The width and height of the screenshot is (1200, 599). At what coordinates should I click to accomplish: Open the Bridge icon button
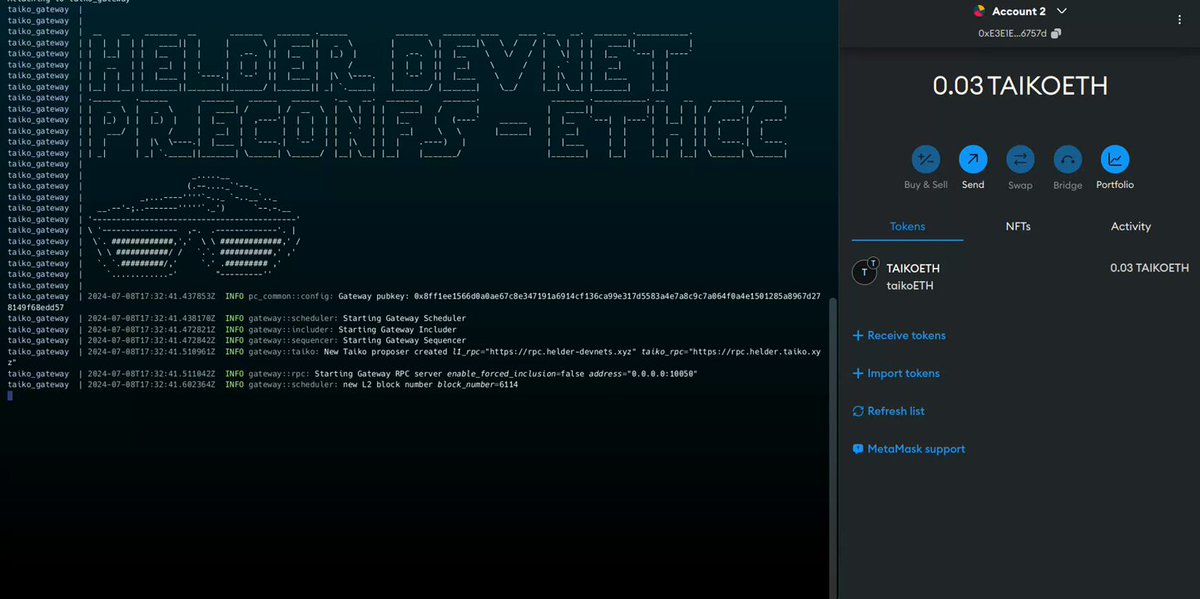pos(1067,159)
